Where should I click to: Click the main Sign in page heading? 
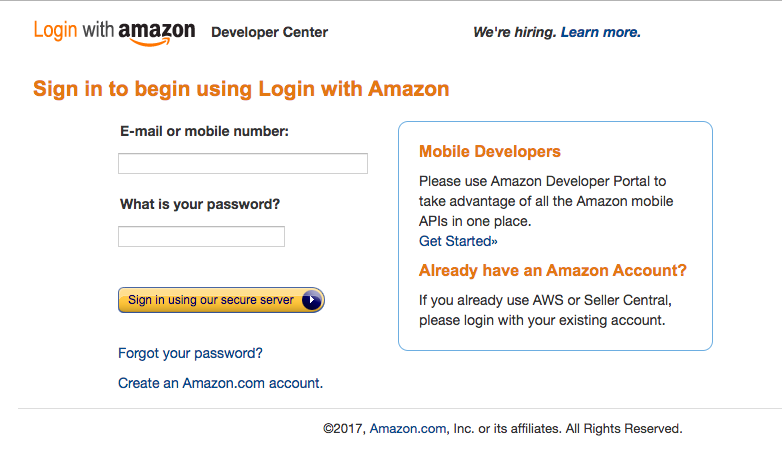point(241,88)
